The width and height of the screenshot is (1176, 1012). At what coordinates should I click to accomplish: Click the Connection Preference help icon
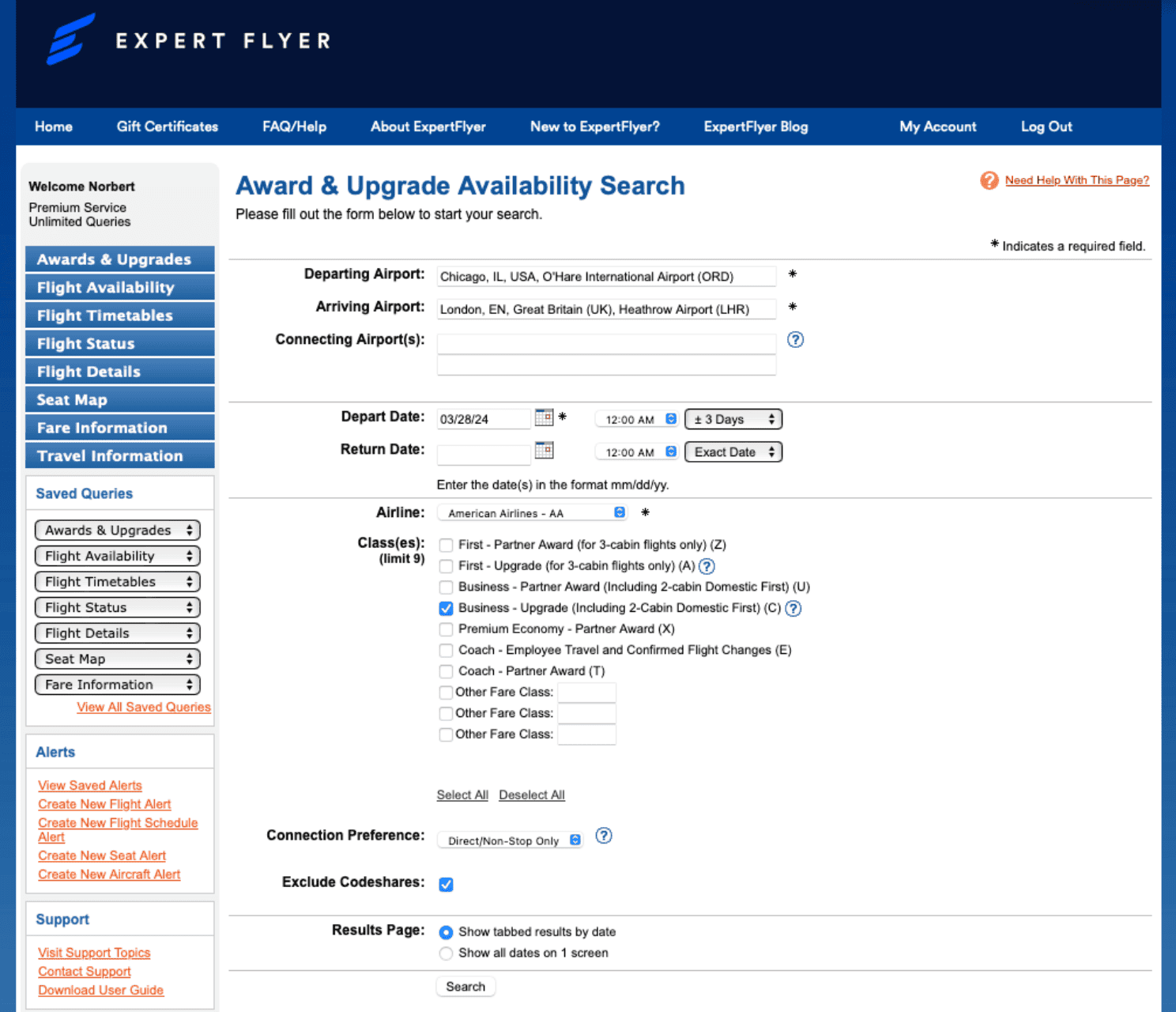click(603, 836)
